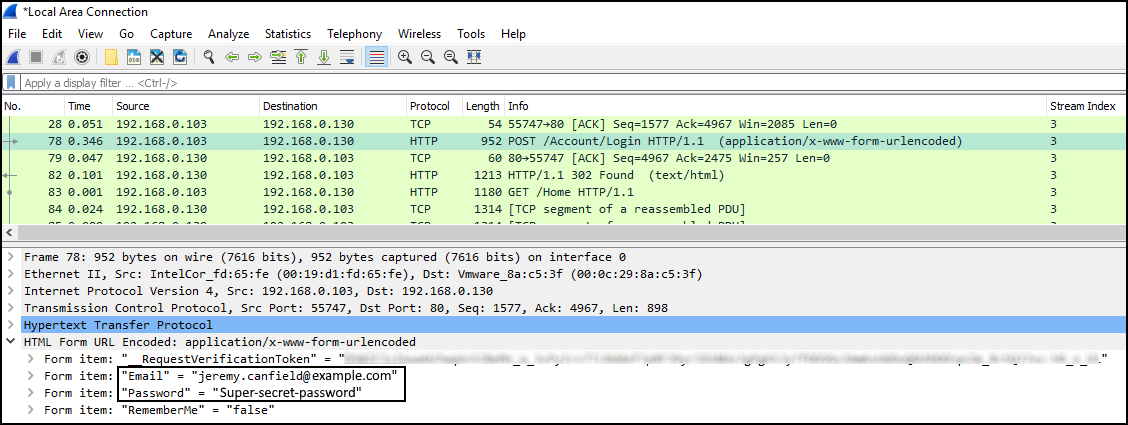Viewport: 1128px width, 425px height.
Task: Expand the Ethernet II details row
Action: click(9, 274)
